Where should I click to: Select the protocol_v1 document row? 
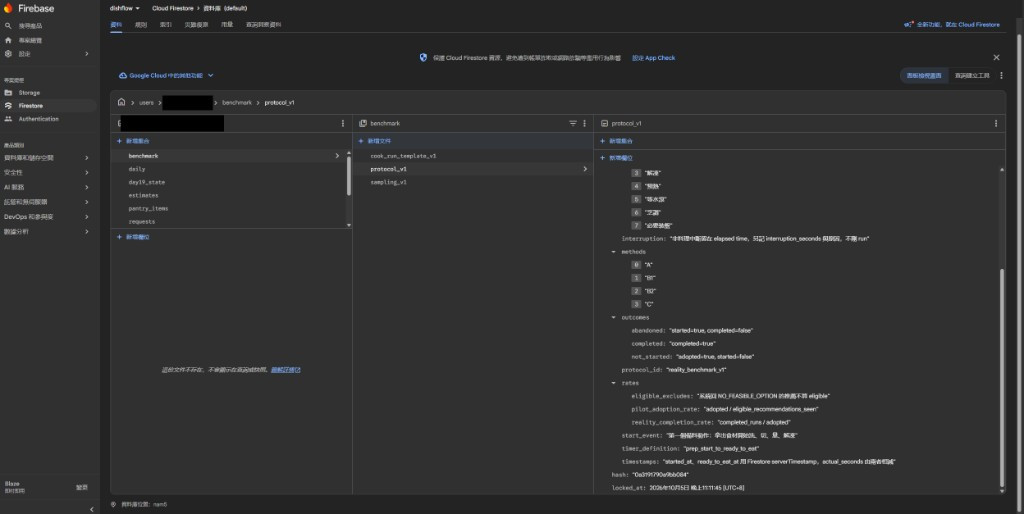(x=473, y=169)
